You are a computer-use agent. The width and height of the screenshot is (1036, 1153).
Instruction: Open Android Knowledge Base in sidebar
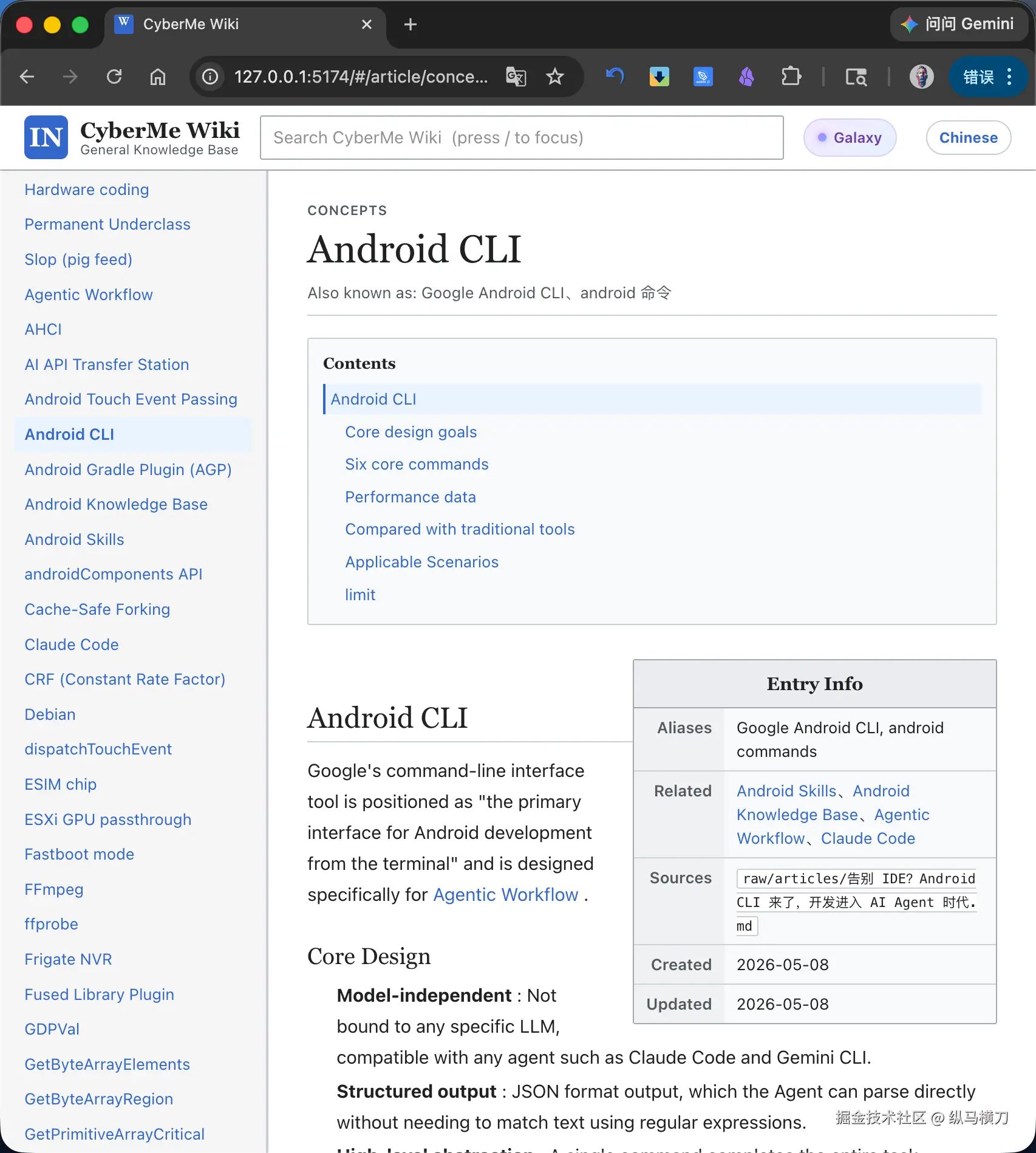[x=116, y=504]
